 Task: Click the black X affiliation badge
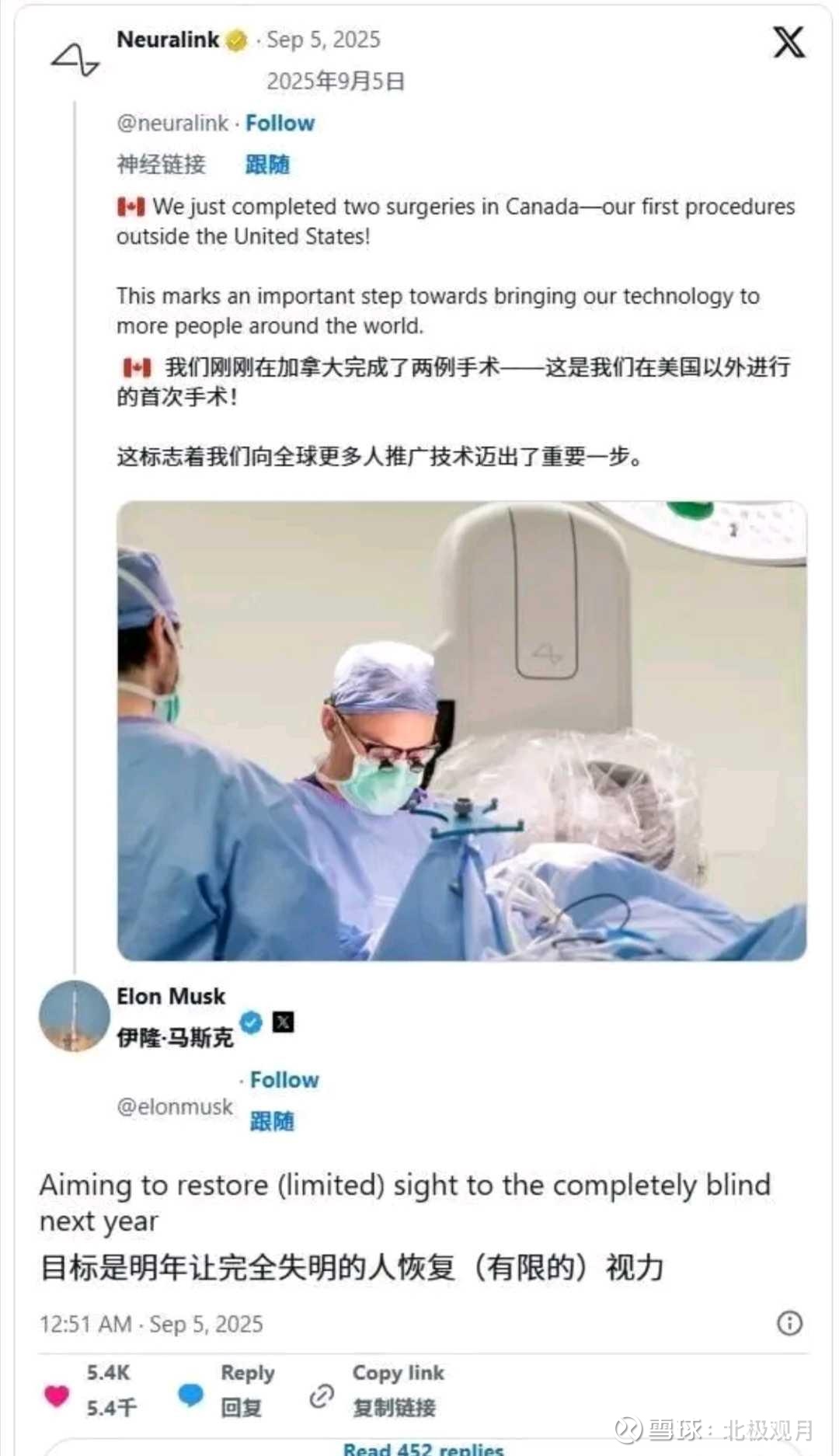coord(284,1022)
